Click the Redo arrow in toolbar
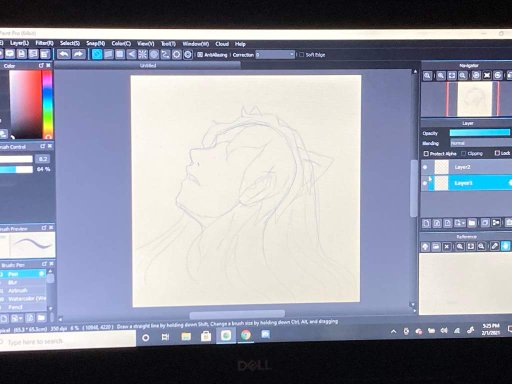Image resolution: width=512 pixels, height=384 pixels. [78, 54]
